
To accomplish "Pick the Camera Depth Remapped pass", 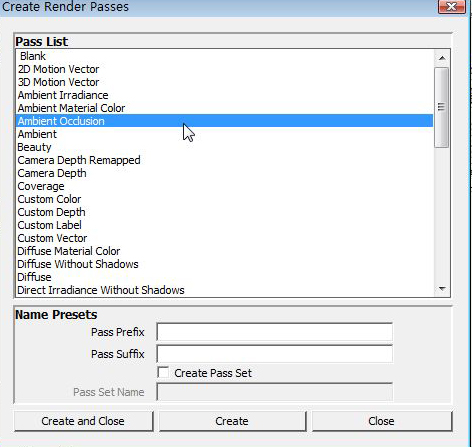I will point(224,160).
